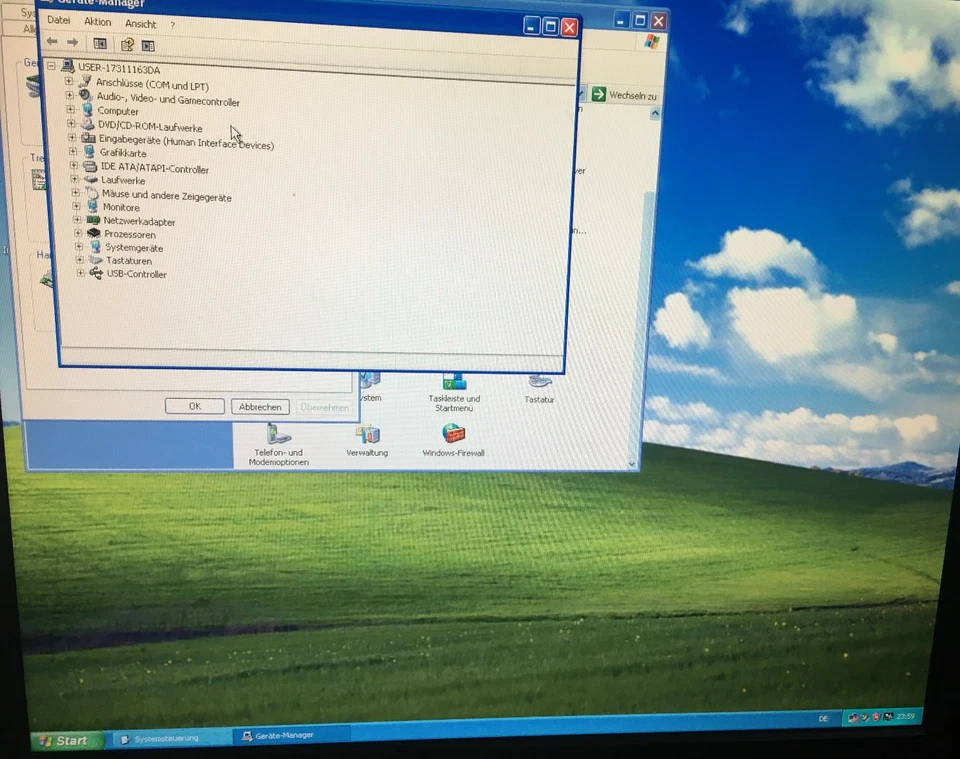This screenshot has height=759, width=960.
Task: Click the Forward arrow toolbar icon
Action: pyautogui.click(x=71, y=43)
